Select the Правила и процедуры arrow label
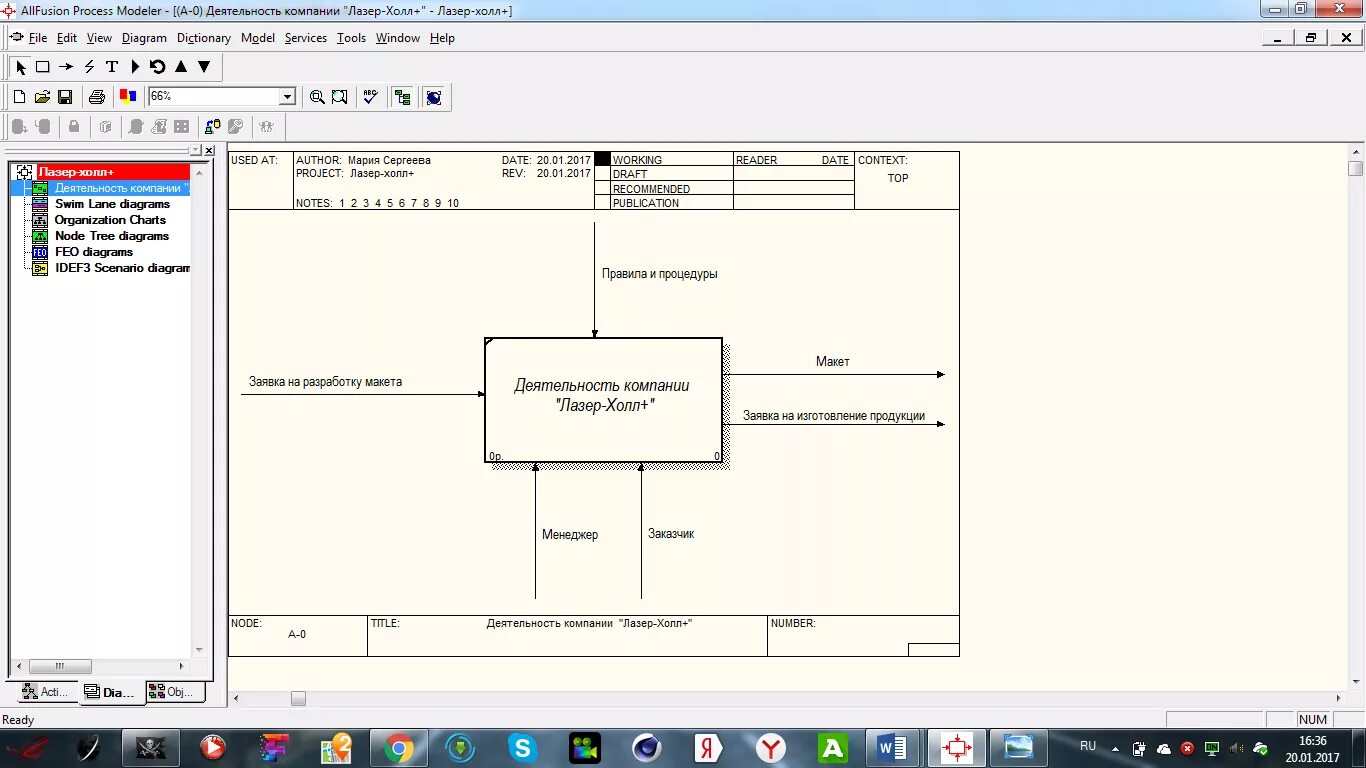The height and width of the screenshot is (768, 1366). 659,274
